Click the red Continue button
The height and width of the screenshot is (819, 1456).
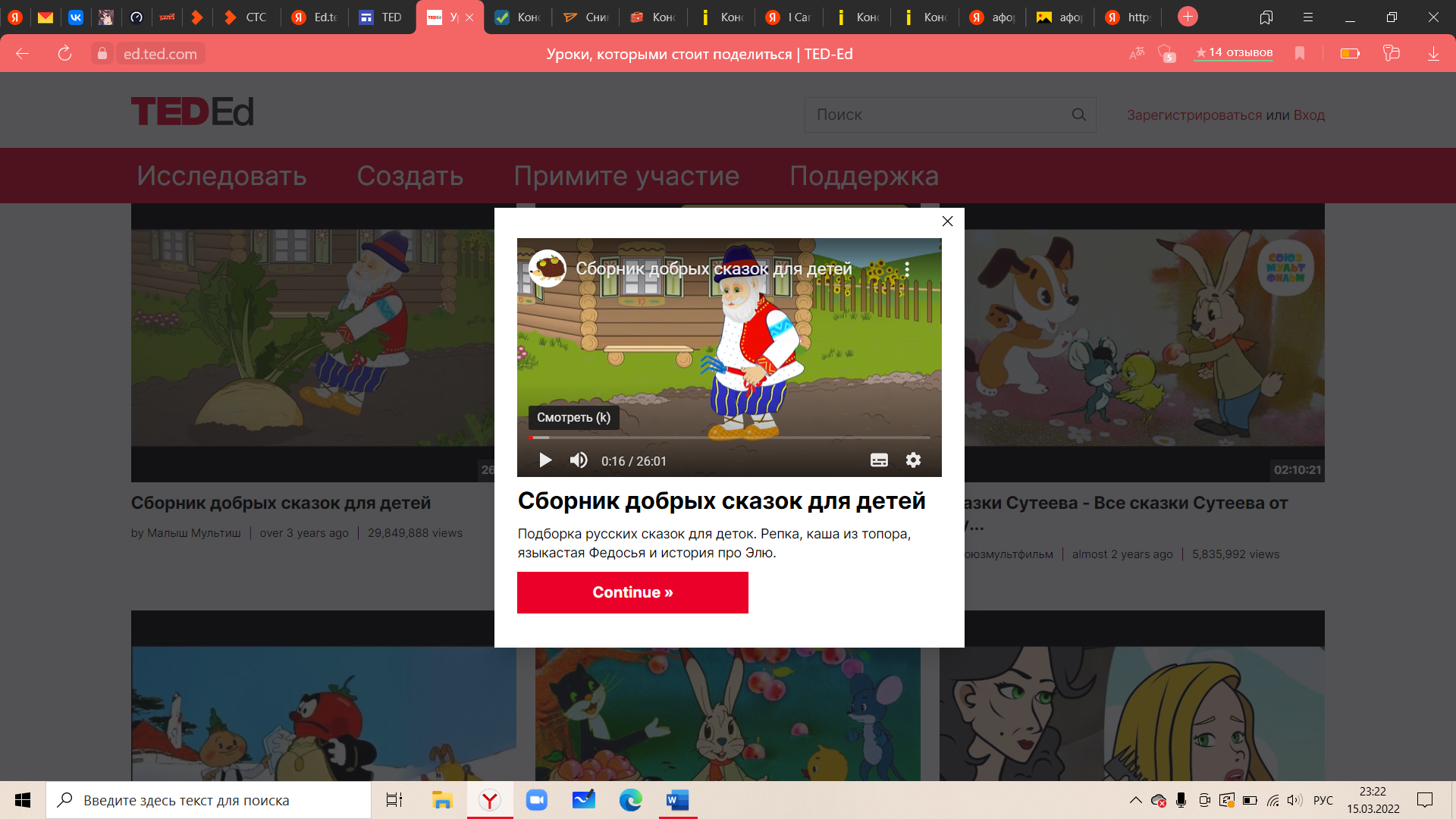(632, 592)
